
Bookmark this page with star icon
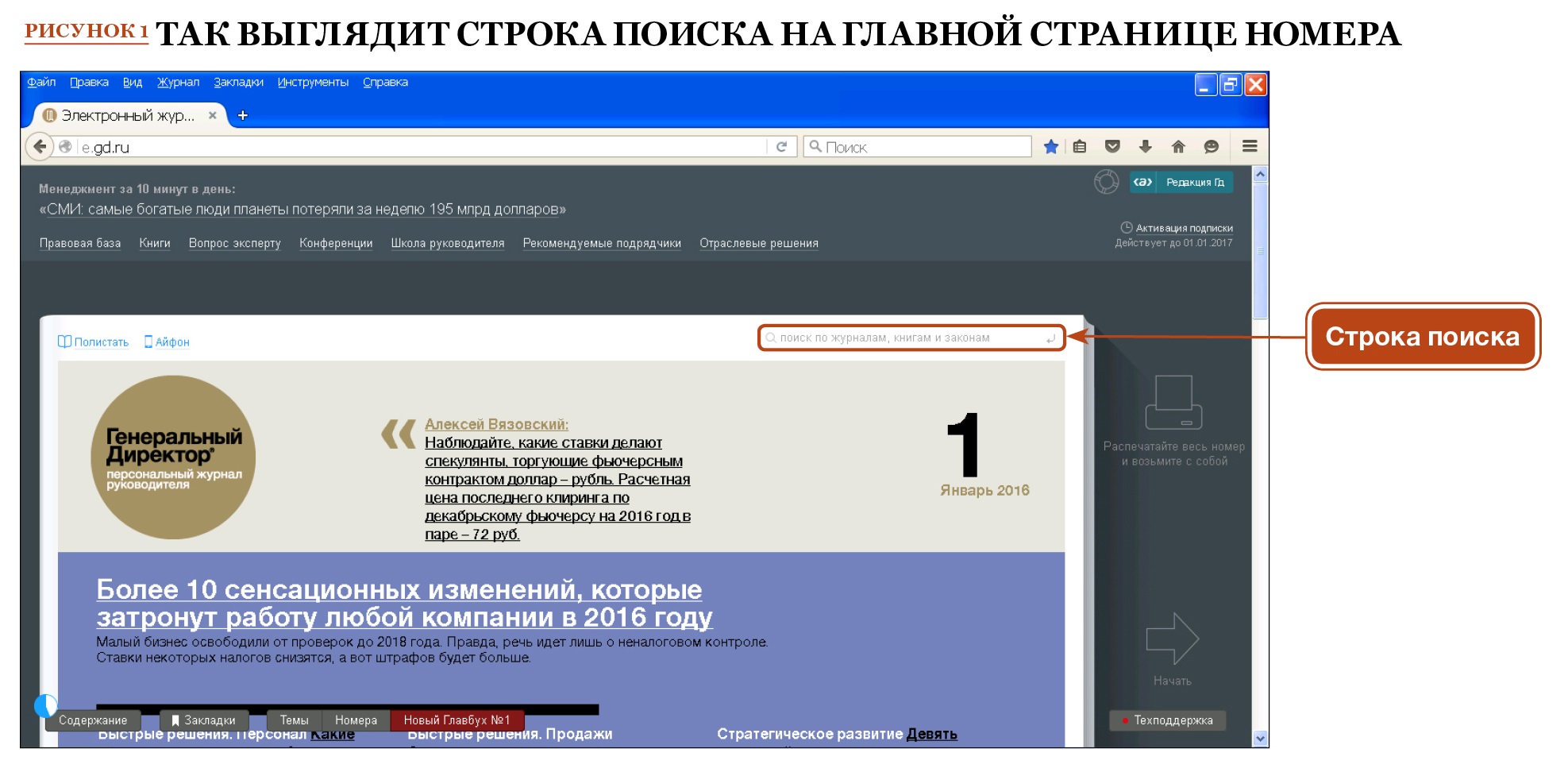[1050, 147]
